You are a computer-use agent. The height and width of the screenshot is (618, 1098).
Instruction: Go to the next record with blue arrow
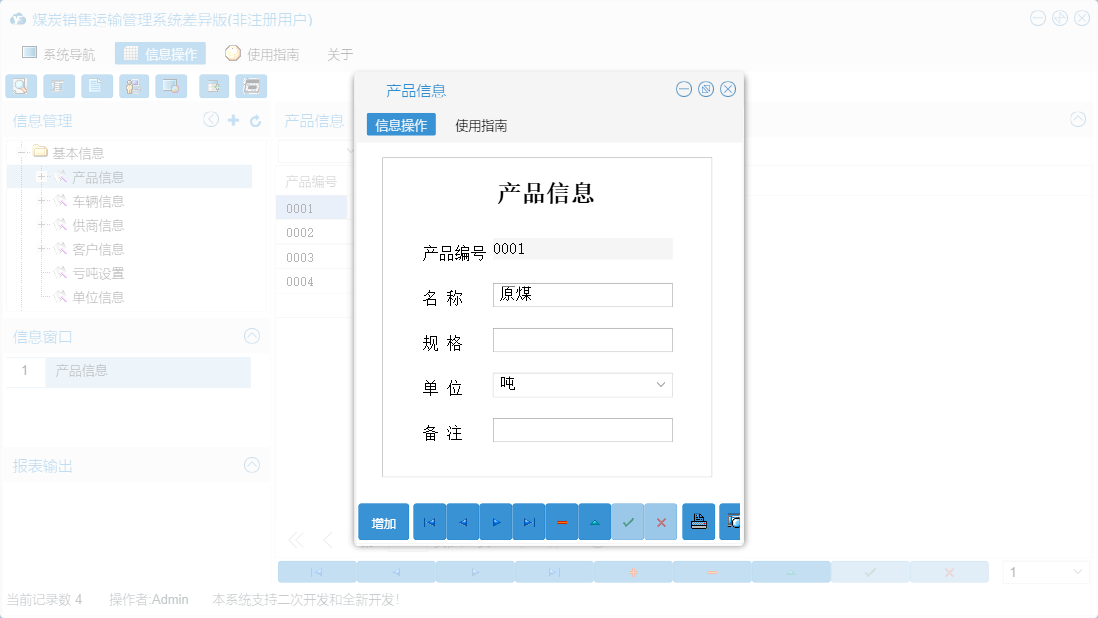495,521
